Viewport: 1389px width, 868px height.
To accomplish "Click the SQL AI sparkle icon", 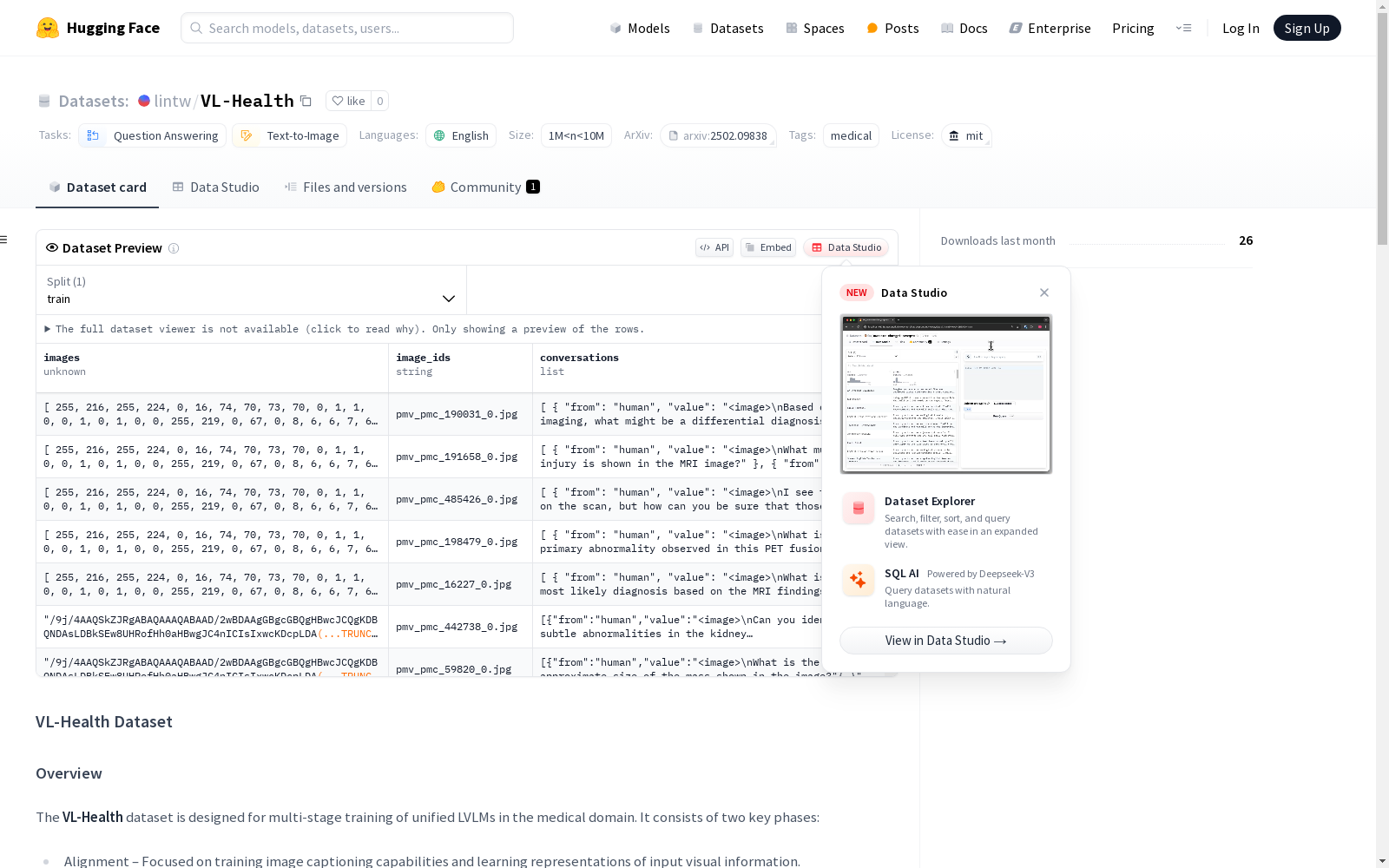I will click(859, 580).
